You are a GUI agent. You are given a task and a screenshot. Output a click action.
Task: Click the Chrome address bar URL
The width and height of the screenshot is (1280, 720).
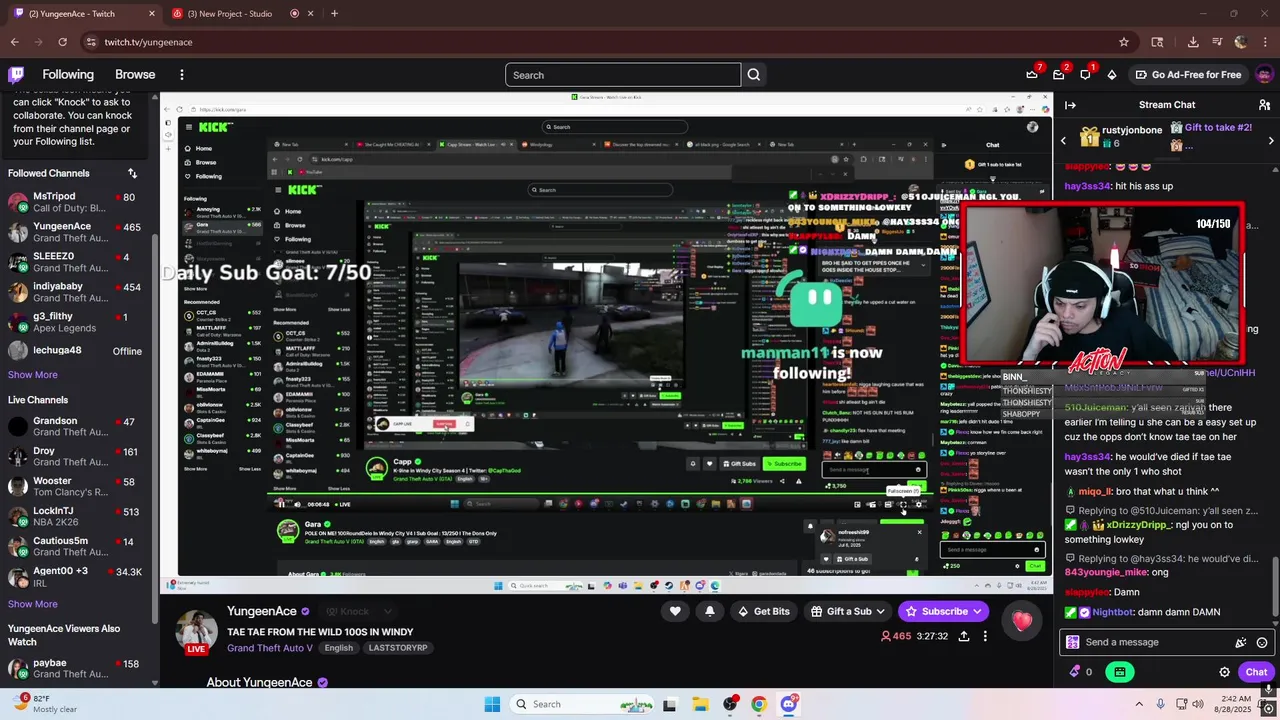(148, 42)
